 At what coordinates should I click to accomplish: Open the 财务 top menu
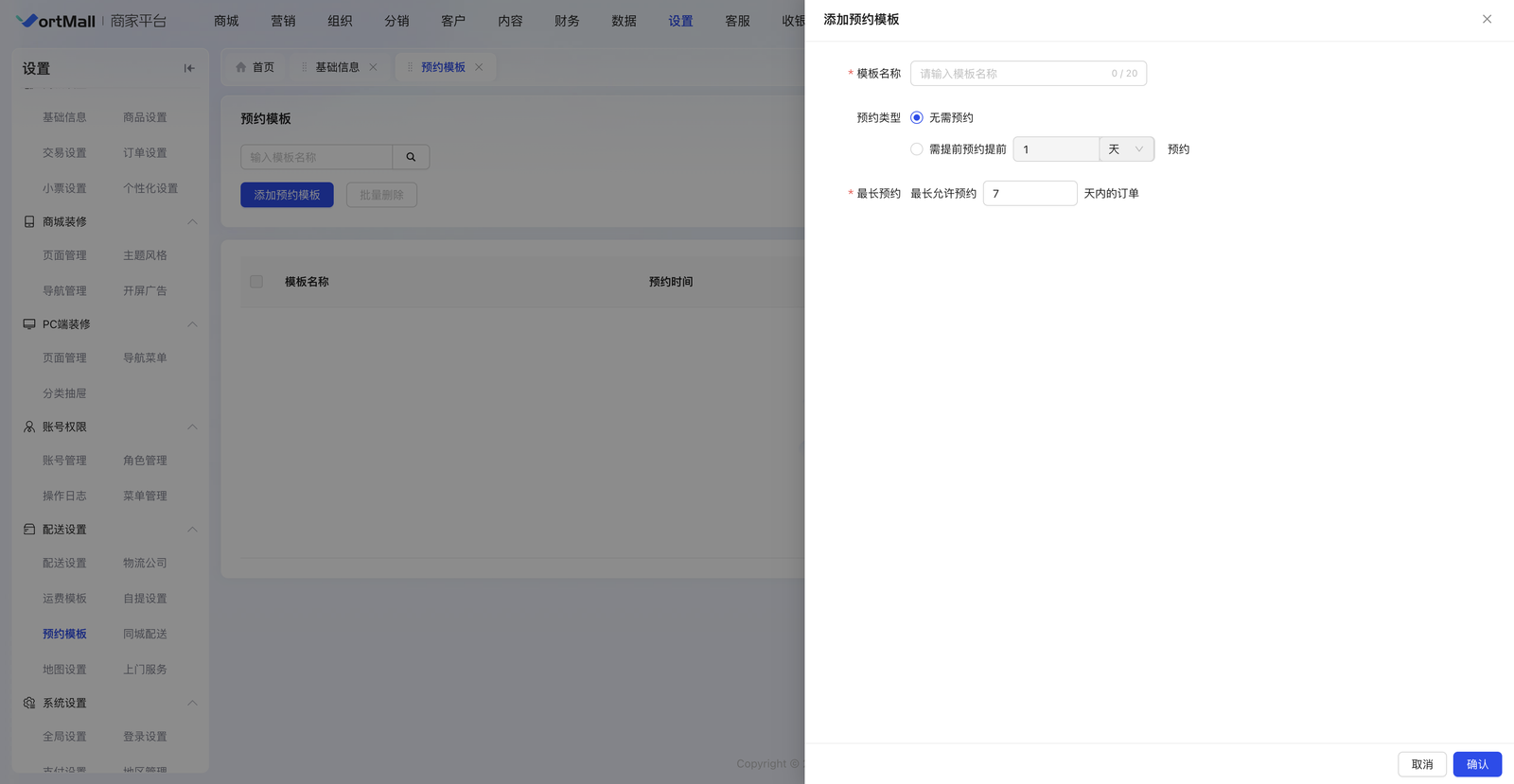[567, 21]
